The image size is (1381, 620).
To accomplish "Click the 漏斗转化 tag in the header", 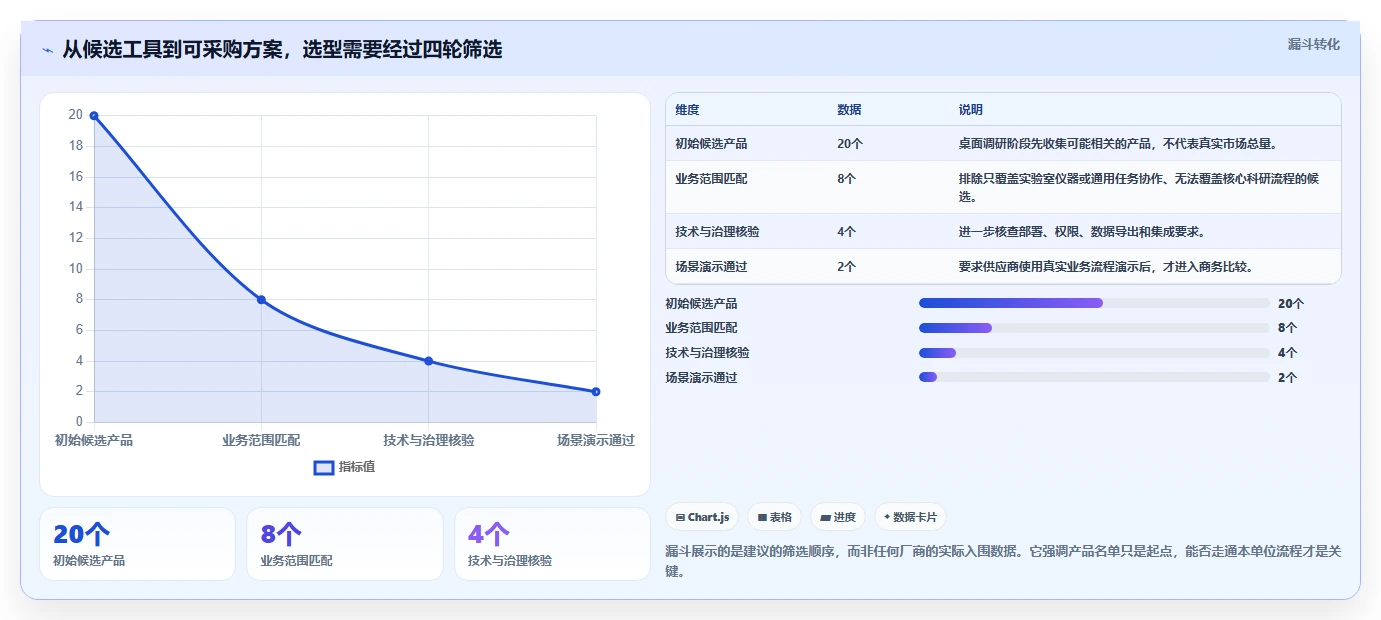I will coord(1313,44).
